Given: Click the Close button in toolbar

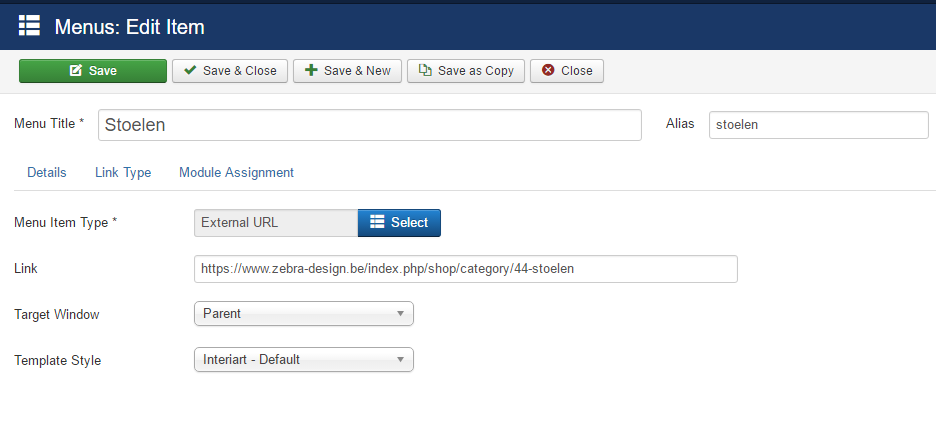Looking at the screenshot, I should click(x=566, y=70).
